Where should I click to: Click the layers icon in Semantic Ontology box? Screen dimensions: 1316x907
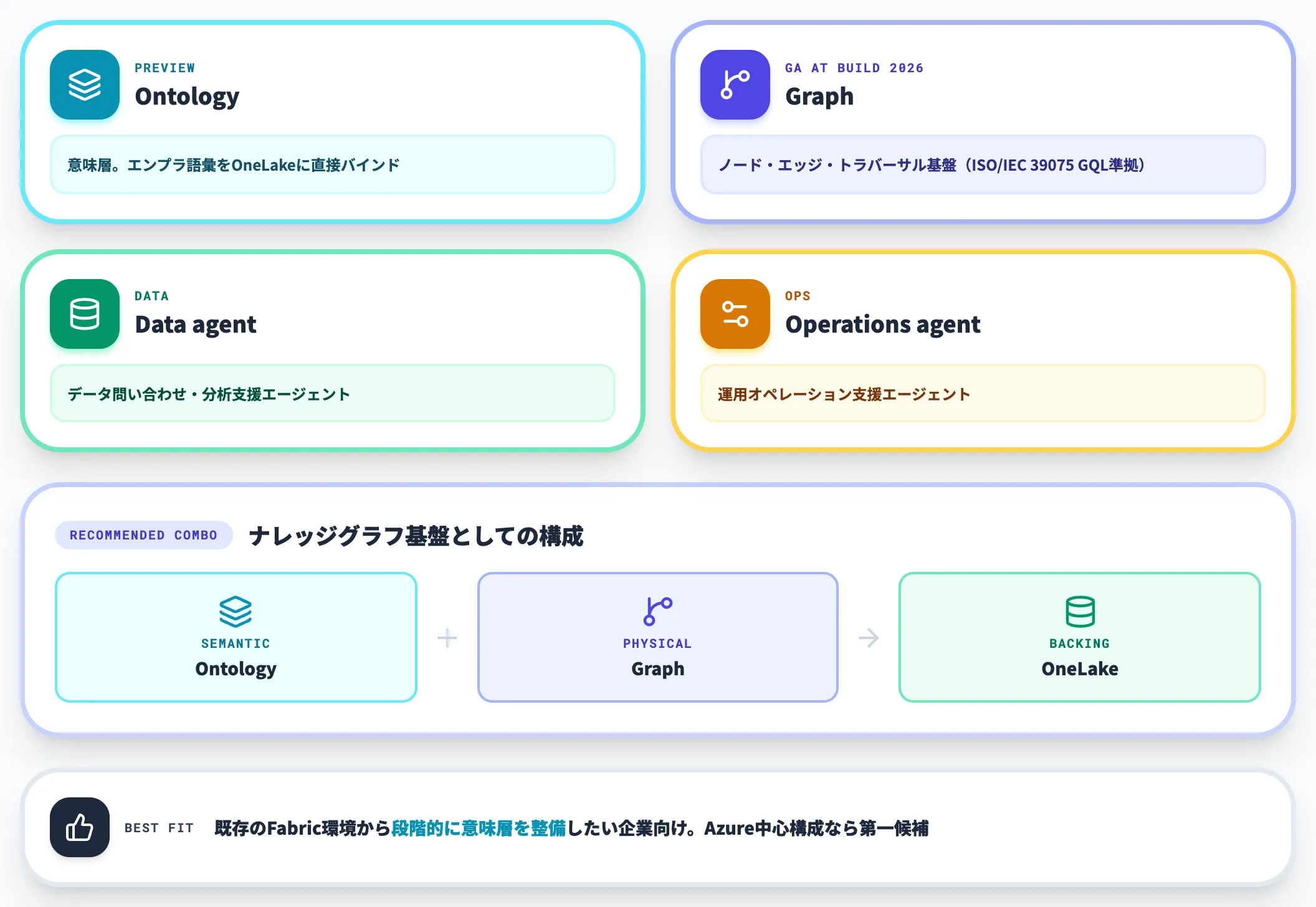[236, 611]
